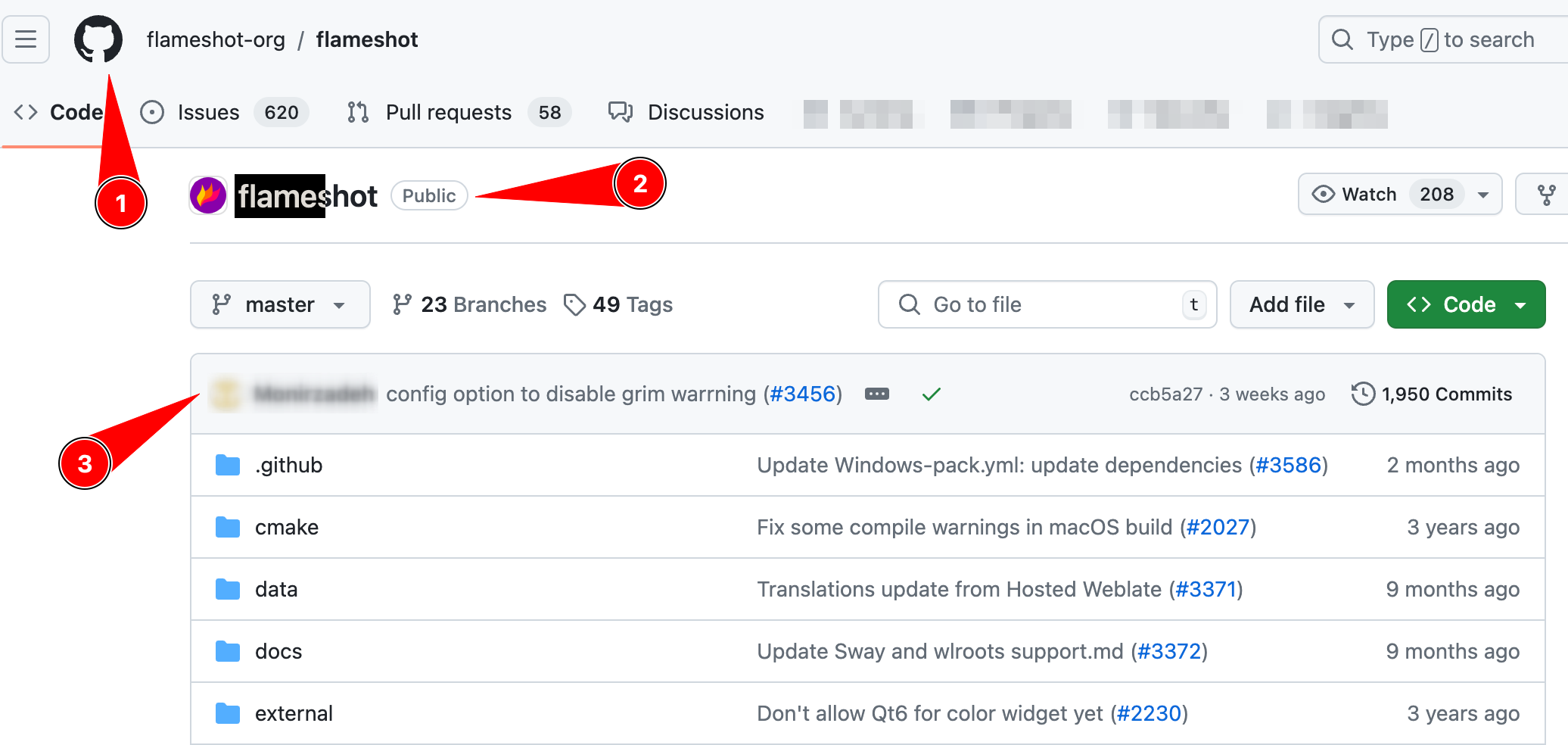Click the external folder icon
This screenshot has width=1568, height=745.
coord(228,713)
